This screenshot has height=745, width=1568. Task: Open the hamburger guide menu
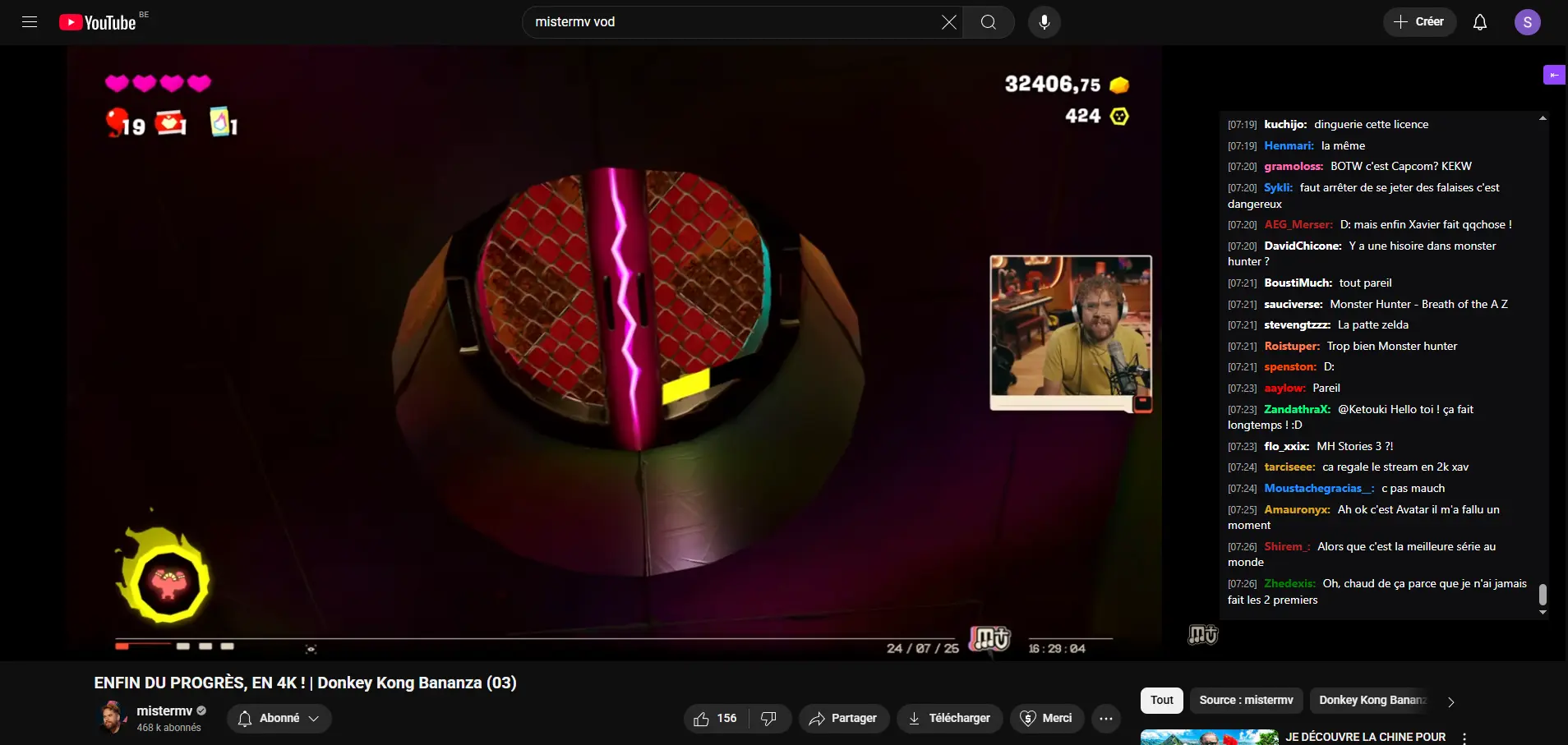pyautogui.click(x=30, y=22)
